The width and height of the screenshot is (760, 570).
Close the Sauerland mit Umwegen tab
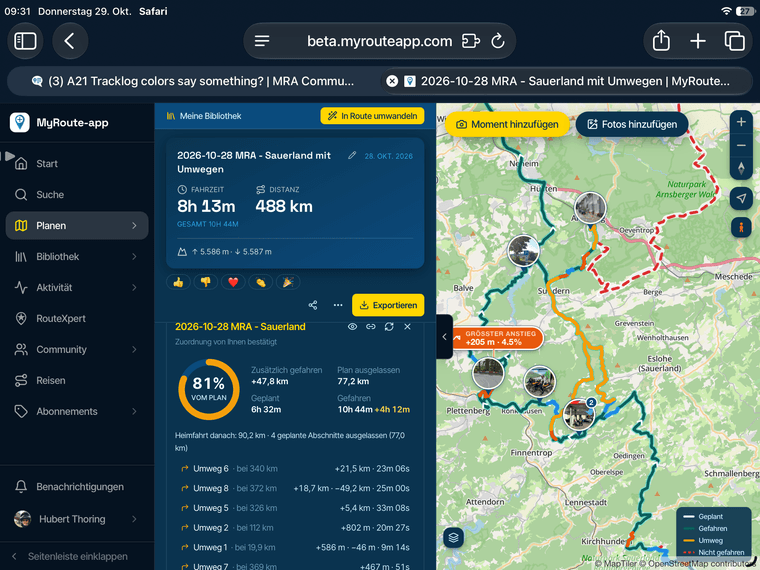click(392, 81)
